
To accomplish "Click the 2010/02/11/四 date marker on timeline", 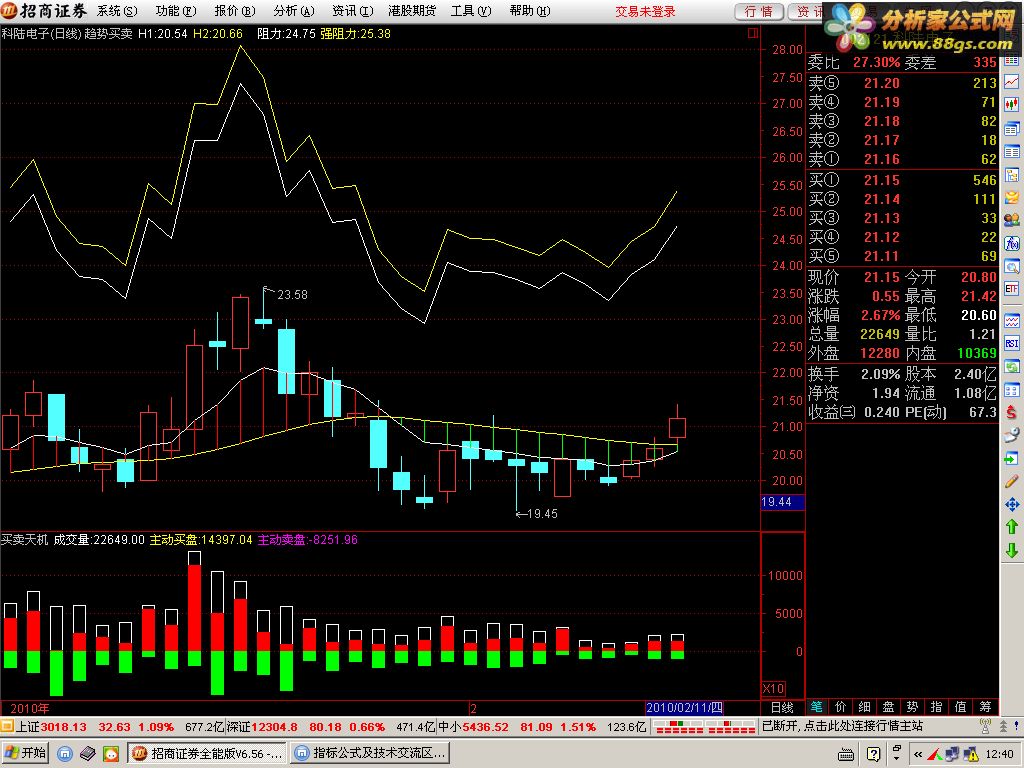I will [684, 707].
